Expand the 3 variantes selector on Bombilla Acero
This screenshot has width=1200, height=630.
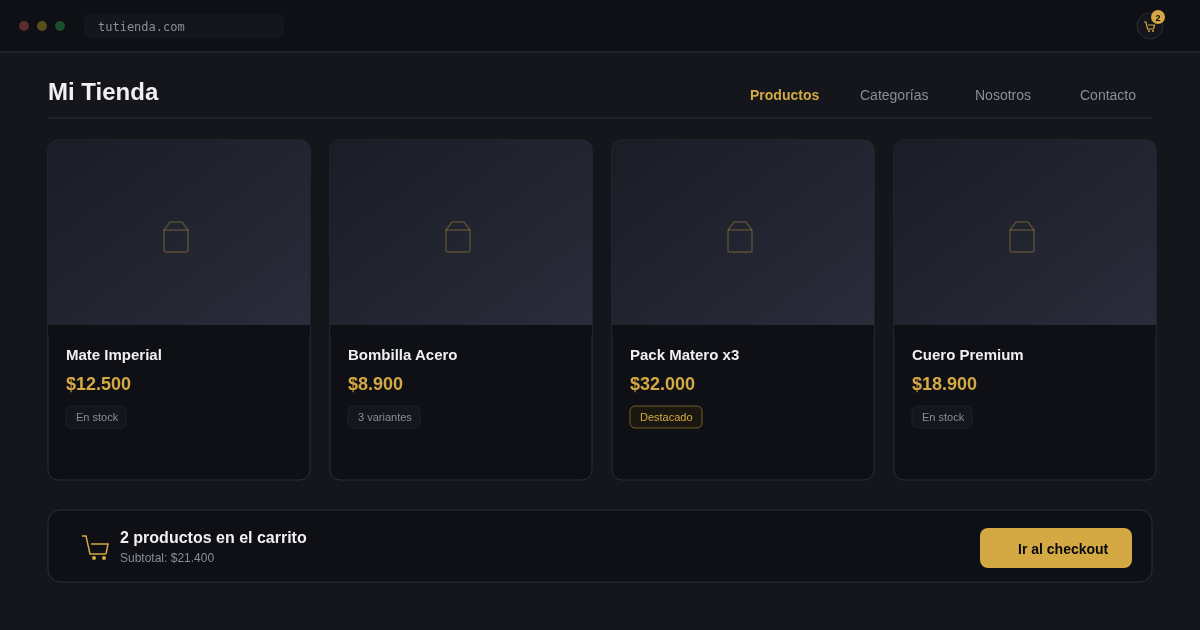[384, 417]
